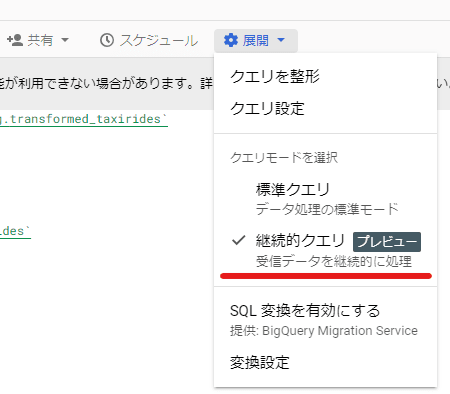Open the スケジュール button

(149, 40)
